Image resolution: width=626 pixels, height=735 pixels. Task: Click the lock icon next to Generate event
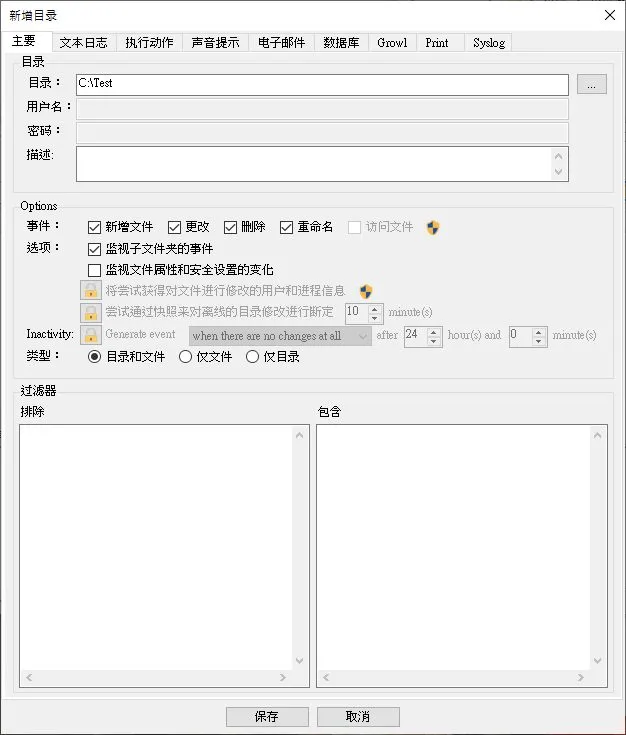click(91, 335)
